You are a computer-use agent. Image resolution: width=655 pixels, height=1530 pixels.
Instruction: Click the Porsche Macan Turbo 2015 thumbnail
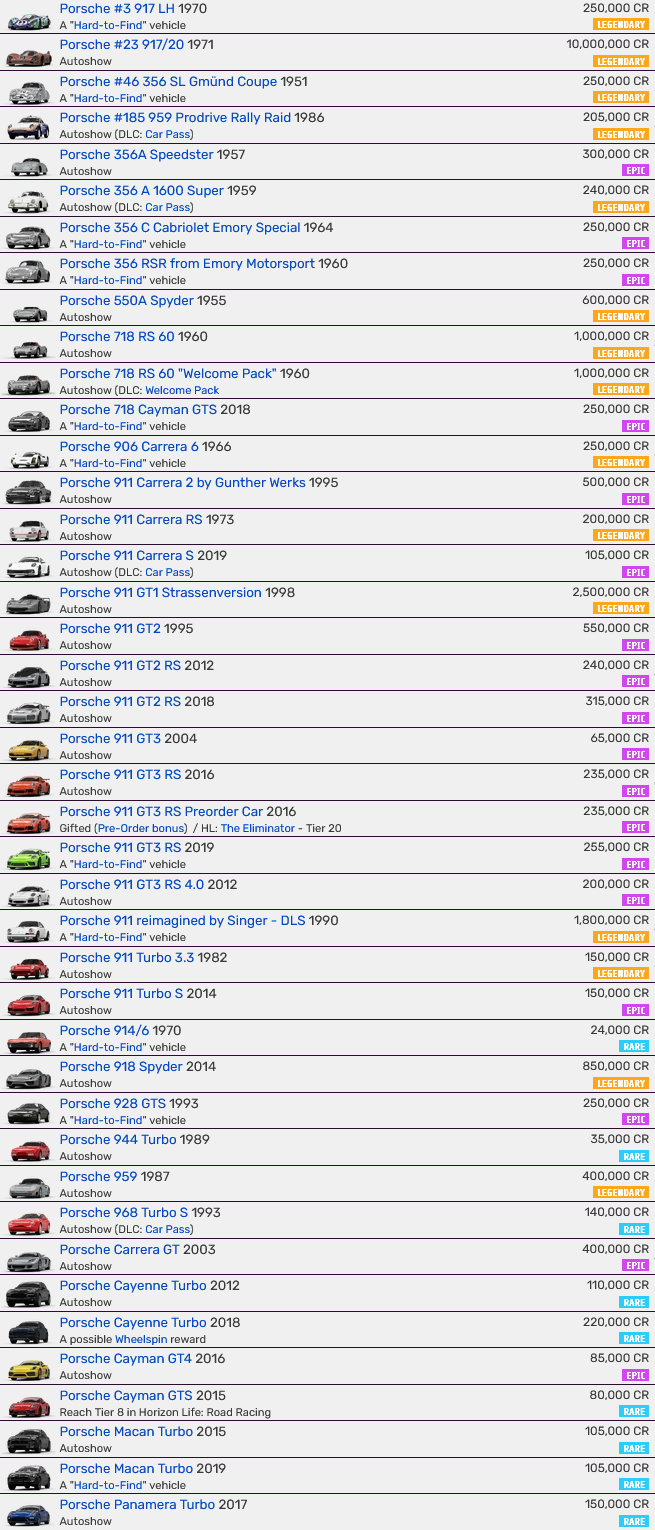[28, 1441]
